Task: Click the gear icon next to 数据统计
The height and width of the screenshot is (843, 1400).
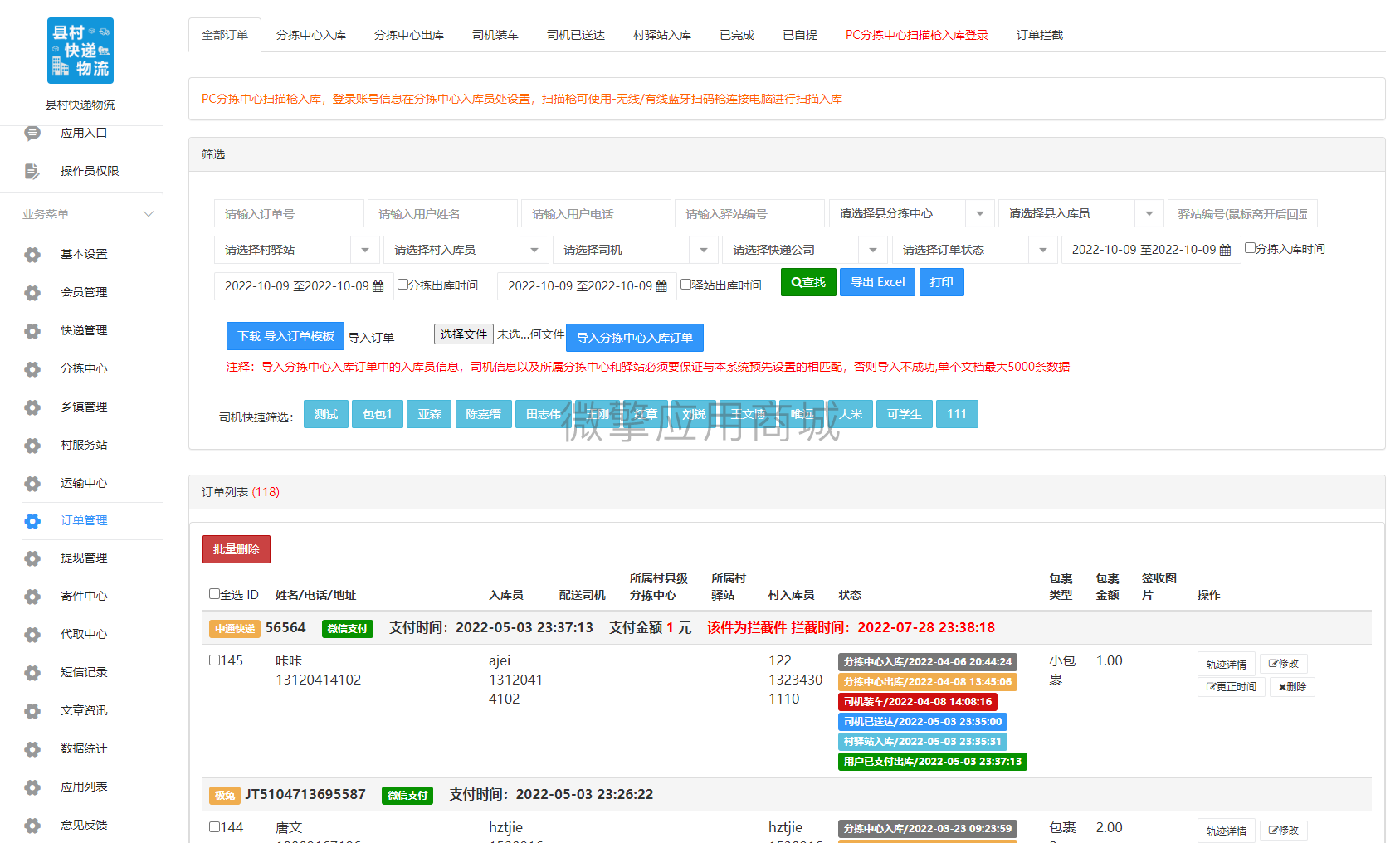Action: coord(32,749)
